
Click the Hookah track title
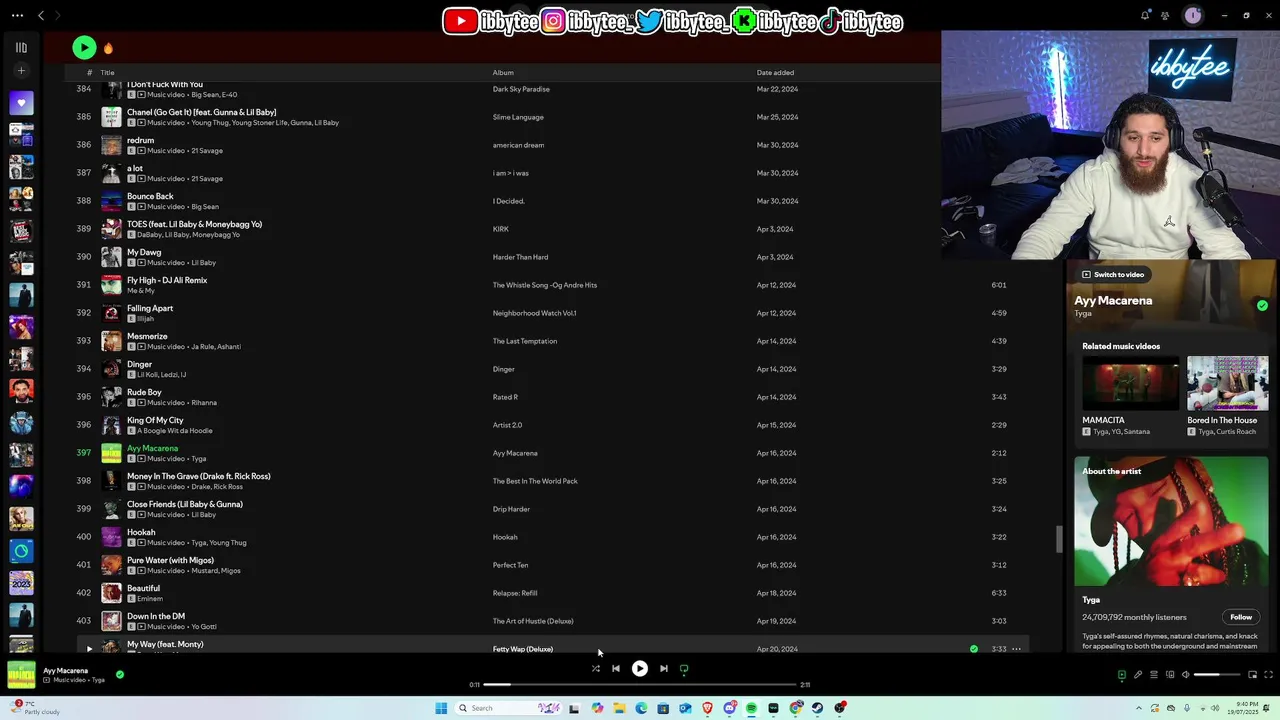(141, 532)
